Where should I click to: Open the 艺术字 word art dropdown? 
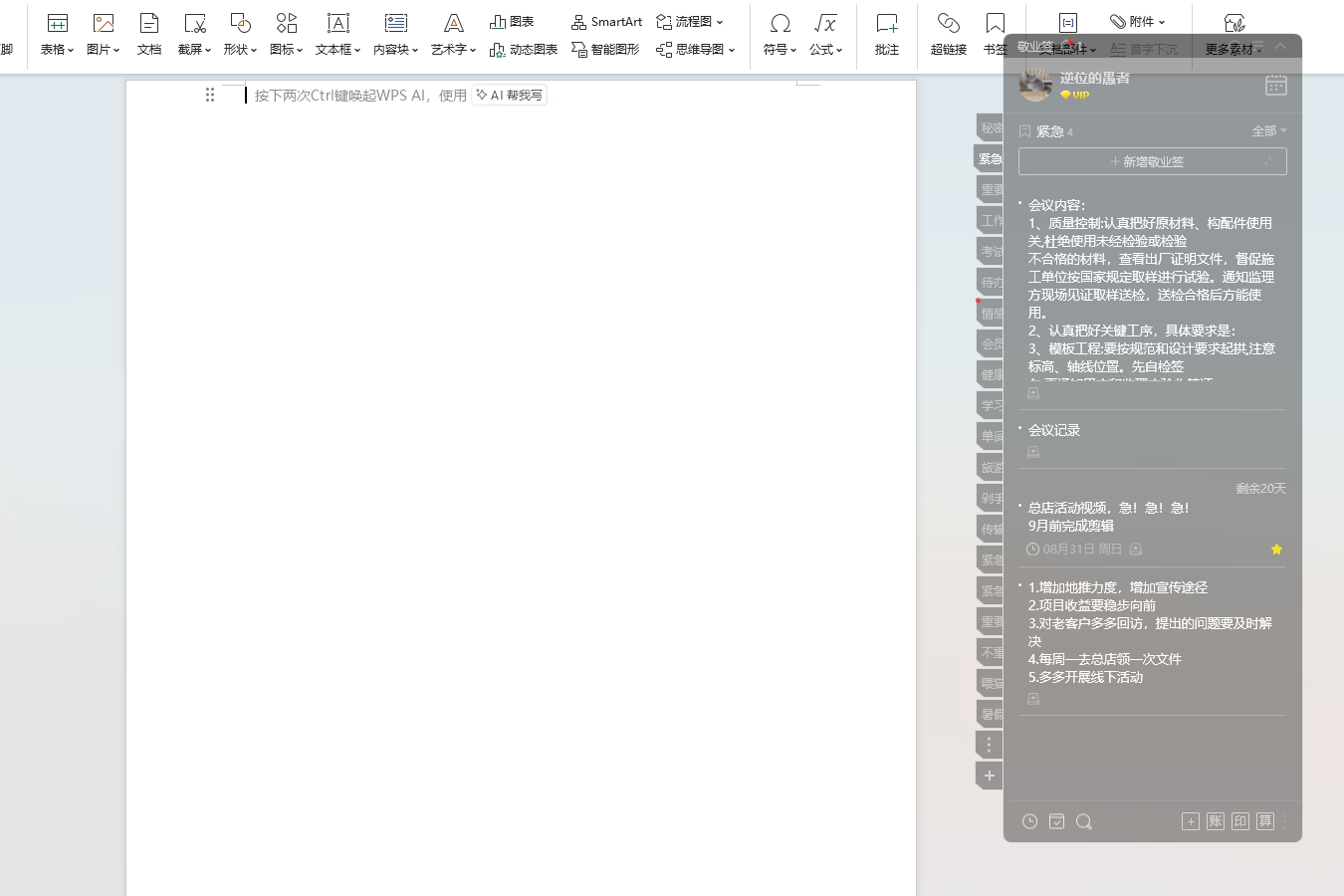tap(454, 34)
